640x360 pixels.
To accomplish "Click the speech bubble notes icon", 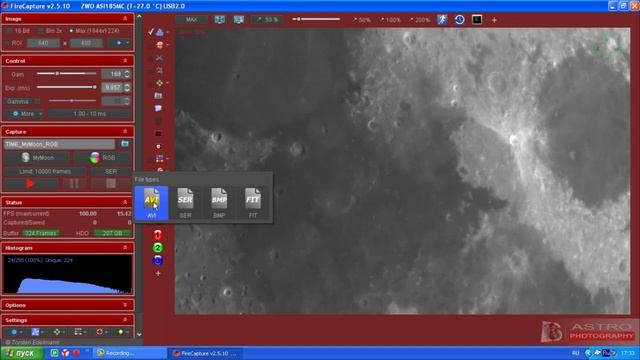I will click(x=158, y=108).
